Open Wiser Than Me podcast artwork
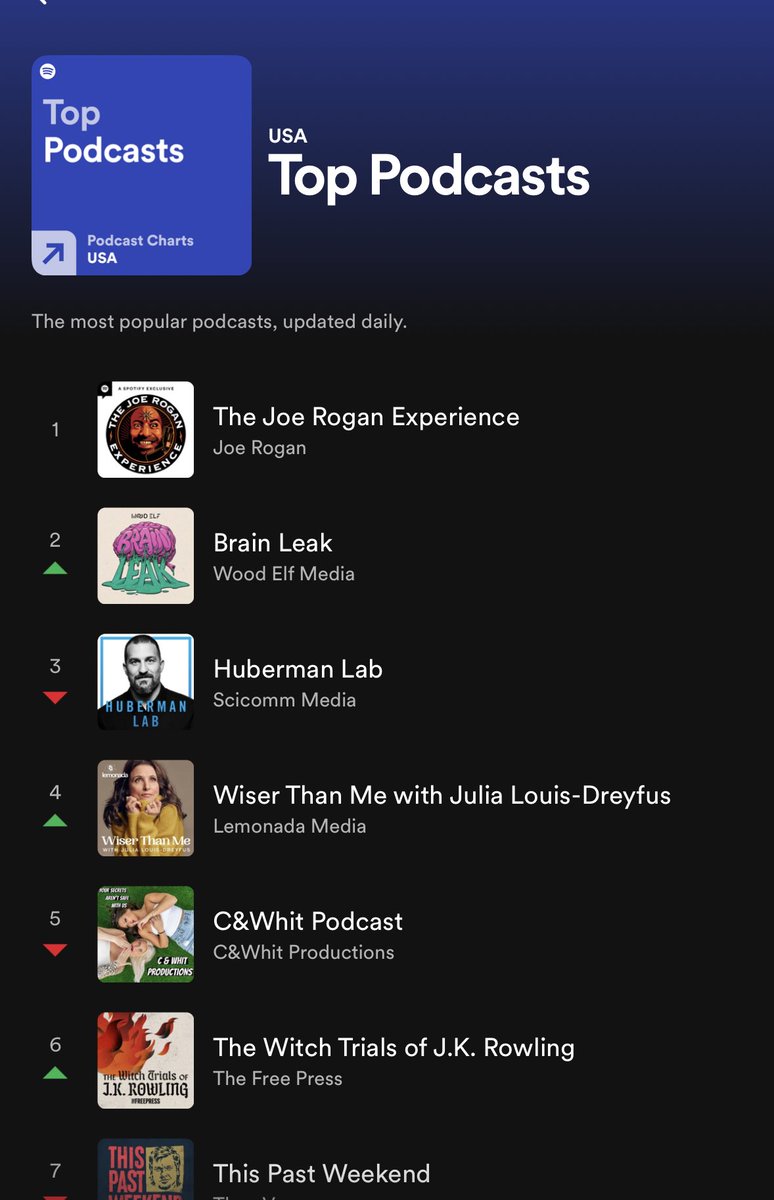This screenshot has height=1200, width=774. pyautogui.click(x=146, y=807)
